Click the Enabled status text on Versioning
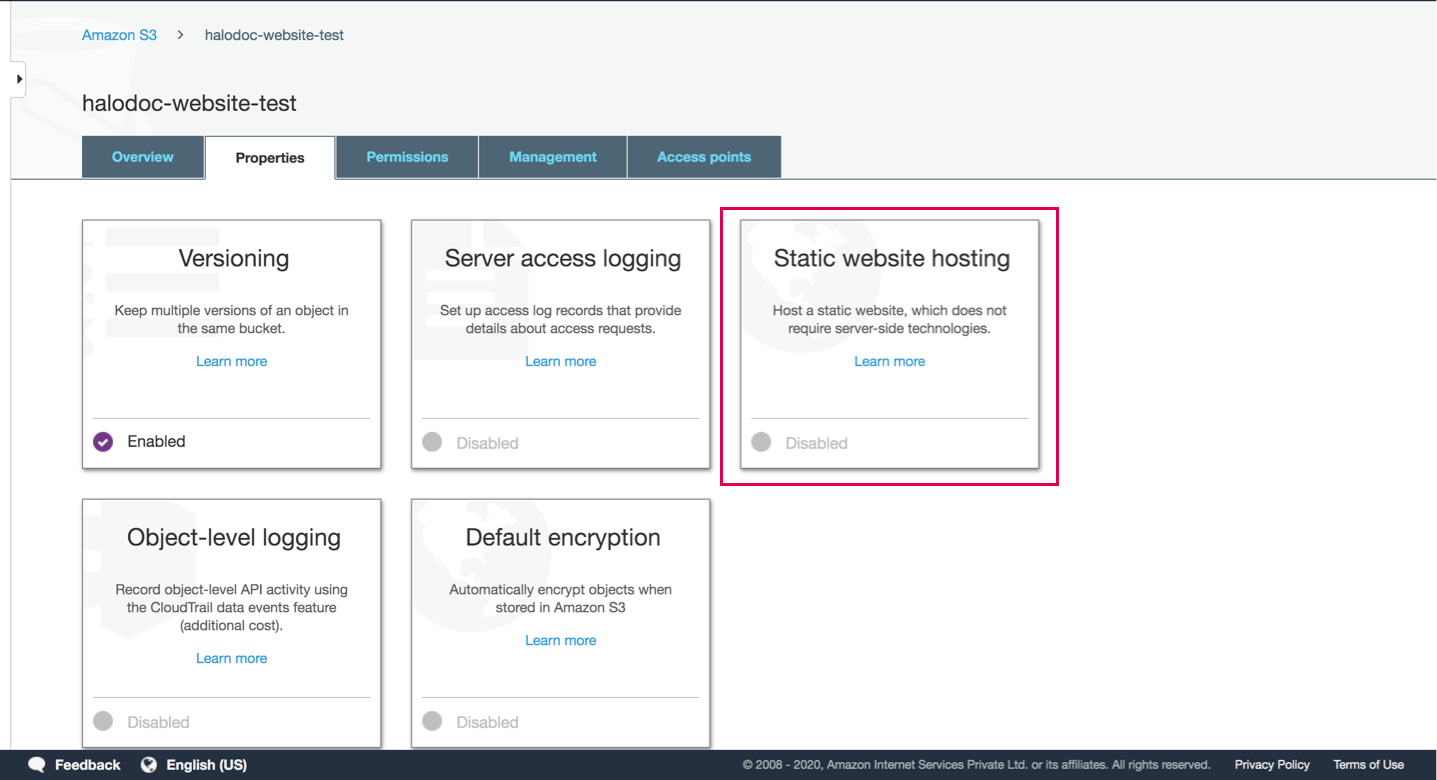This screenshot has width=1437, height=780. [x=156, y=441]
